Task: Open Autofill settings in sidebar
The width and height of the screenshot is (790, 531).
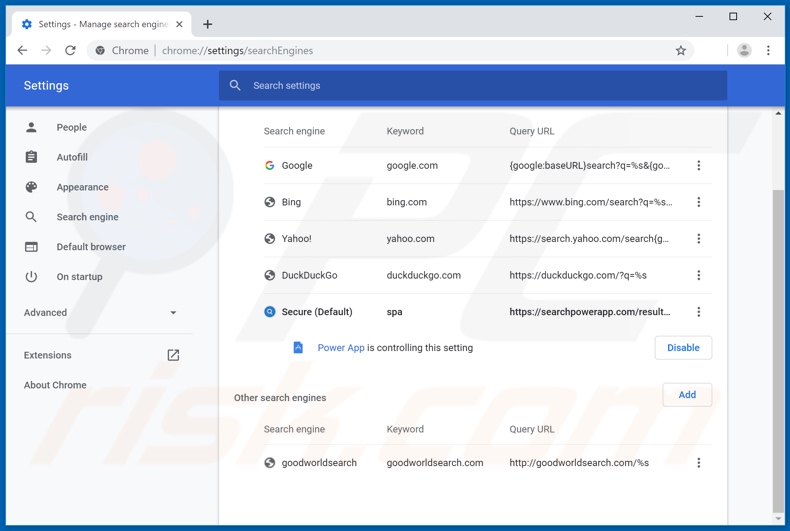Action: (72, 157)
